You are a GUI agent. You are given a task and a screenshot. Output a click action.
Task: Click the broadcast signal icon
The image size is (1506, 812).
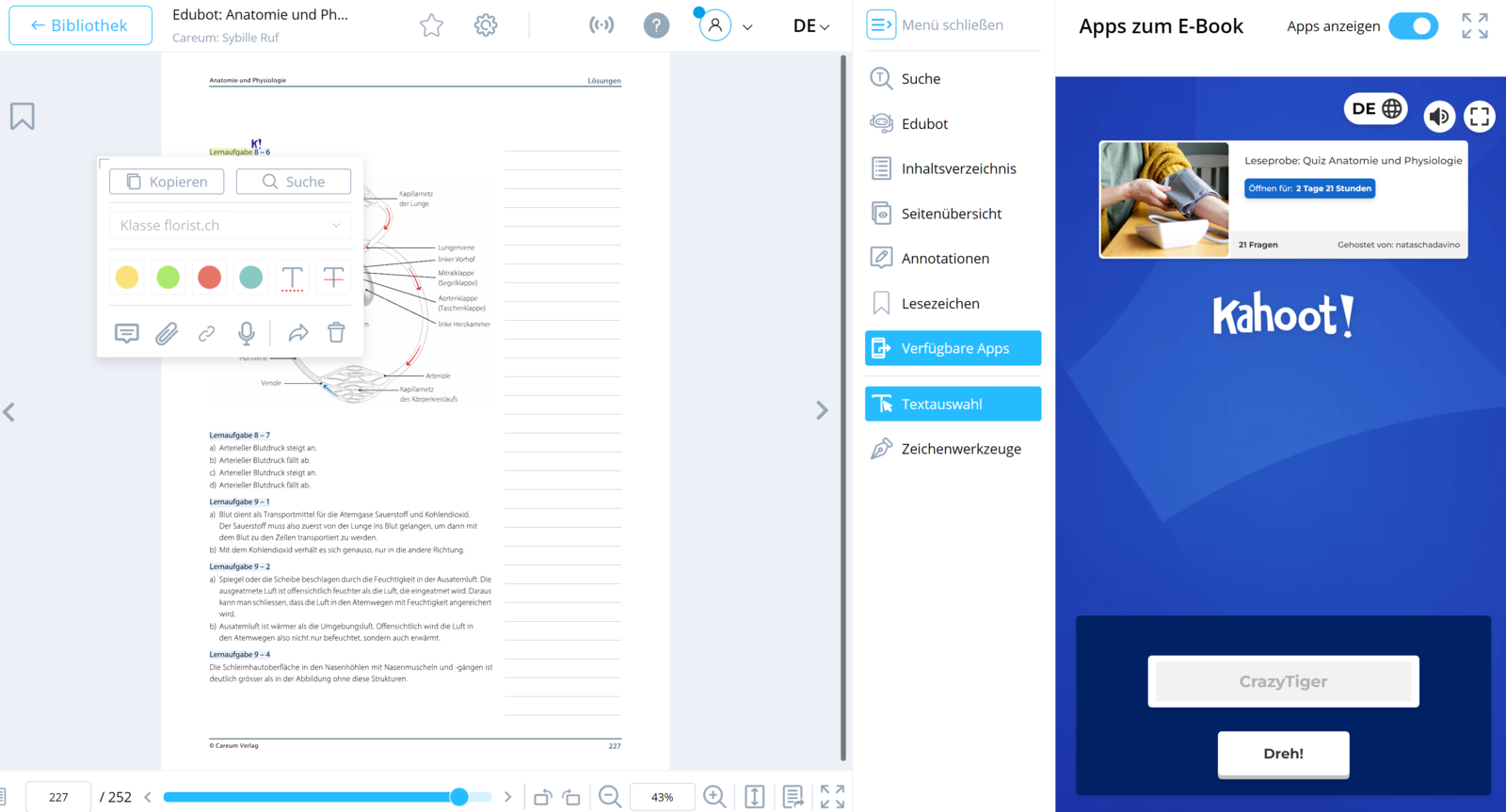[601, 25]
